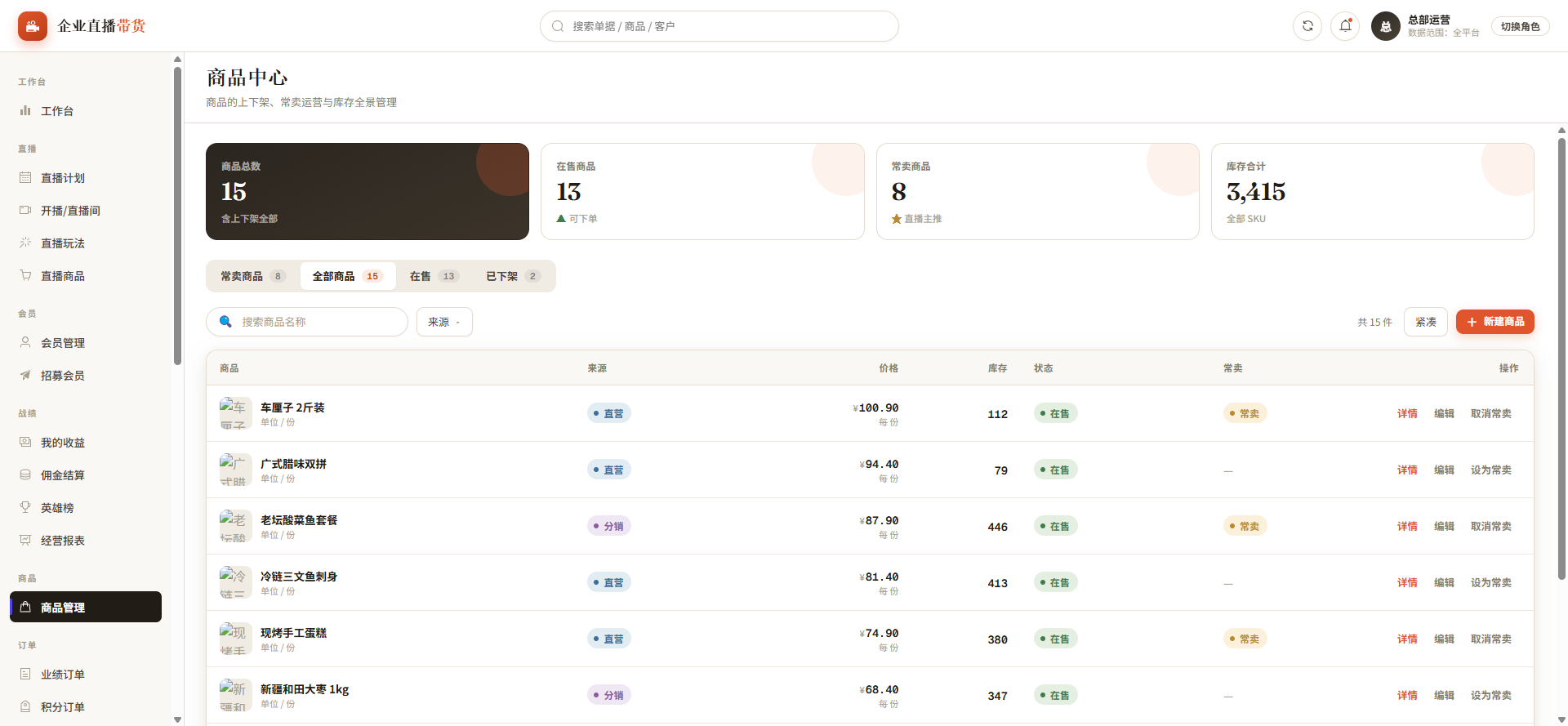The image size is (1568, 726).
Task: Click 编辑 for 广式腊味双拼
Action: 1444,470
